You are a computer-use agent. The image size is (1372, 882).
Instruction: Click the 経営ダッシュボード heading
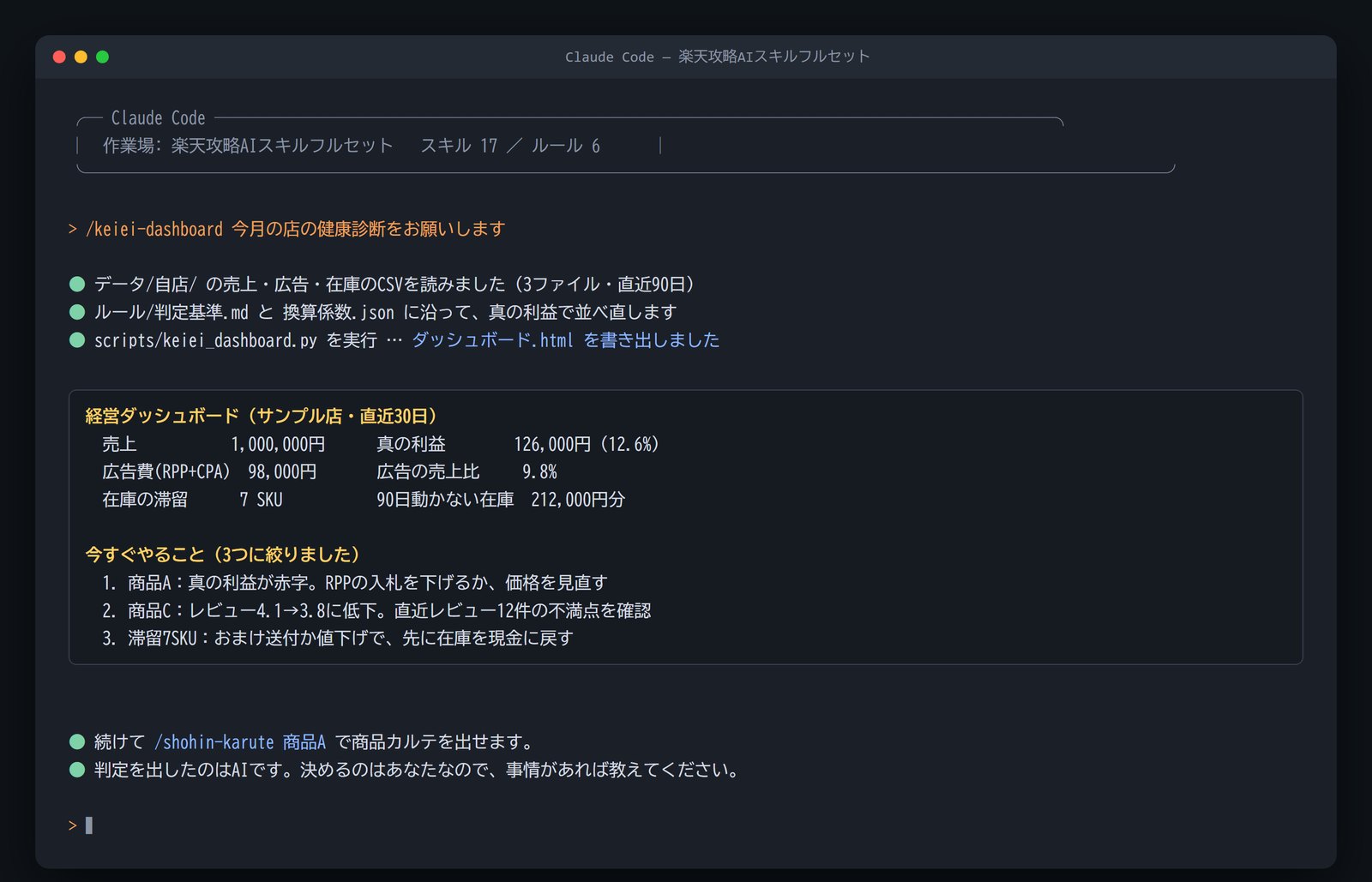pos(261,416)
